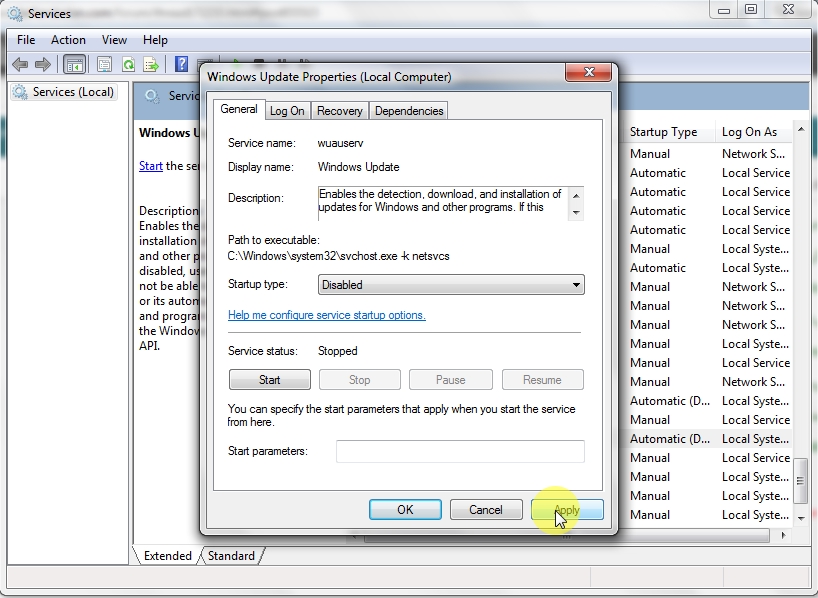Click the Pause button in the dialog
818x598 pixels.
point(451,379)
